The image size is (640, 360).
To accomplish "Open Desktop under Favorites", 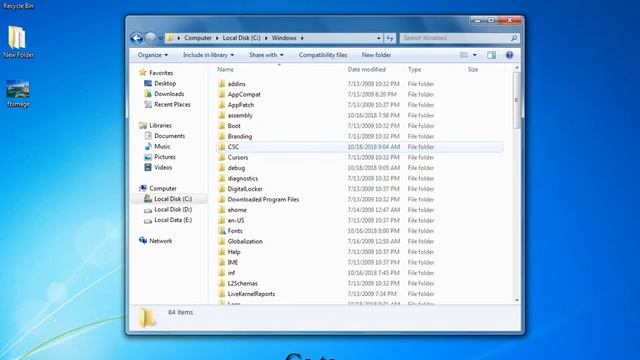I will 165,83.
